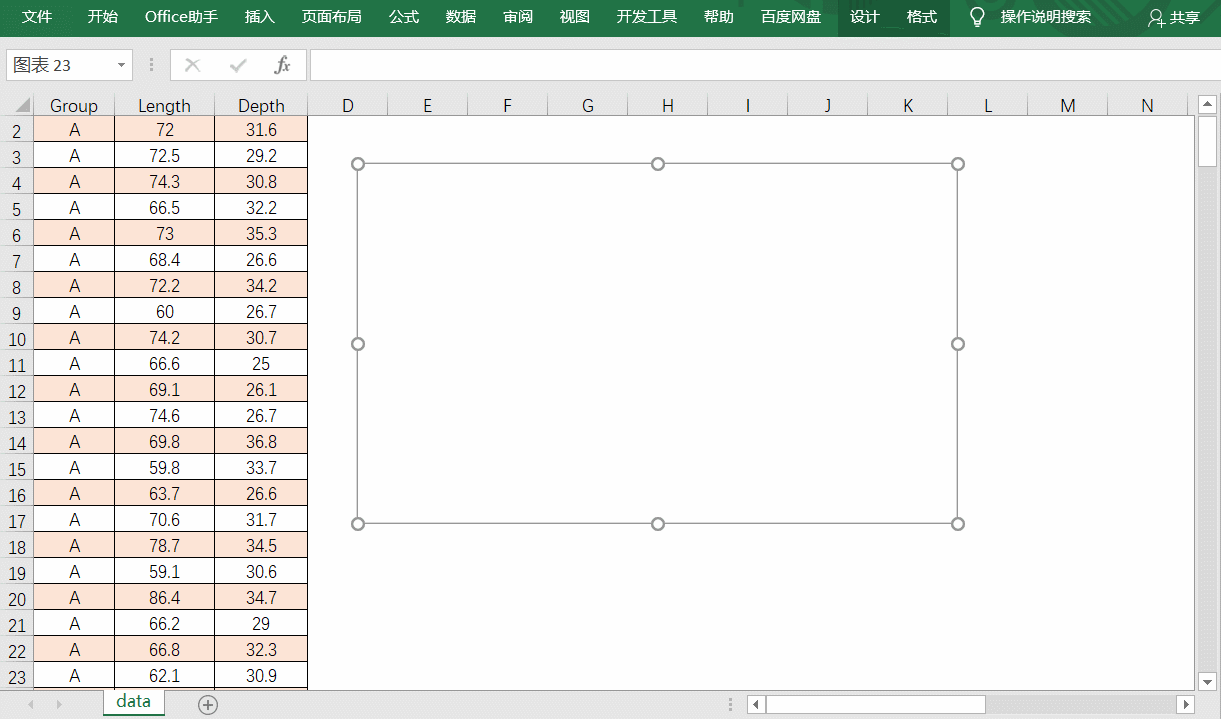Click the chart's bottom-right resize handle
Viewport: 1221px width, 719px height.
[958, 524]
